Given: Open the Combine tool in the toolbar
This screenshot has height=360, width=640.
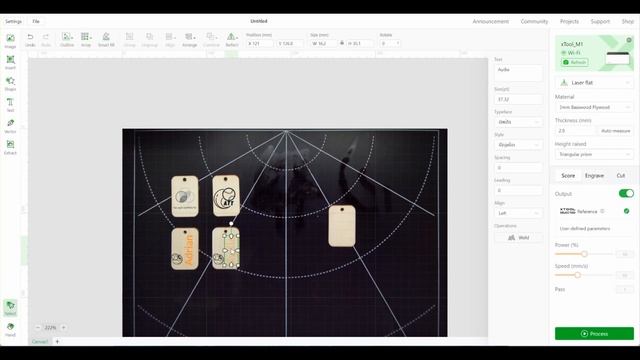Looking at the screenshot, I should (x=211, y=40).
